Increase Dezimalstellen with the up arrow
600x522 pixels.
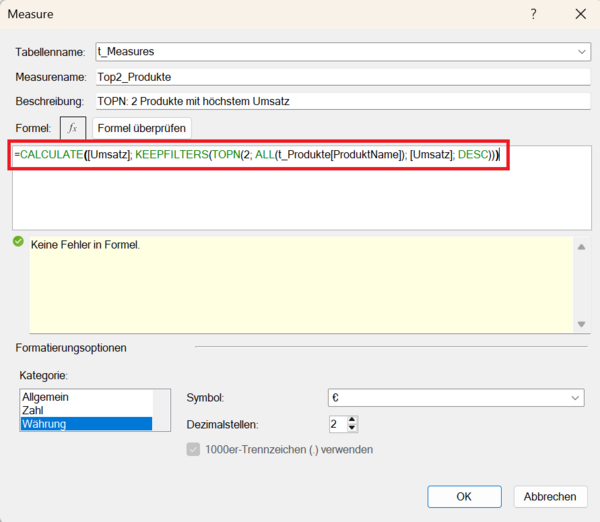coord(351,419)
